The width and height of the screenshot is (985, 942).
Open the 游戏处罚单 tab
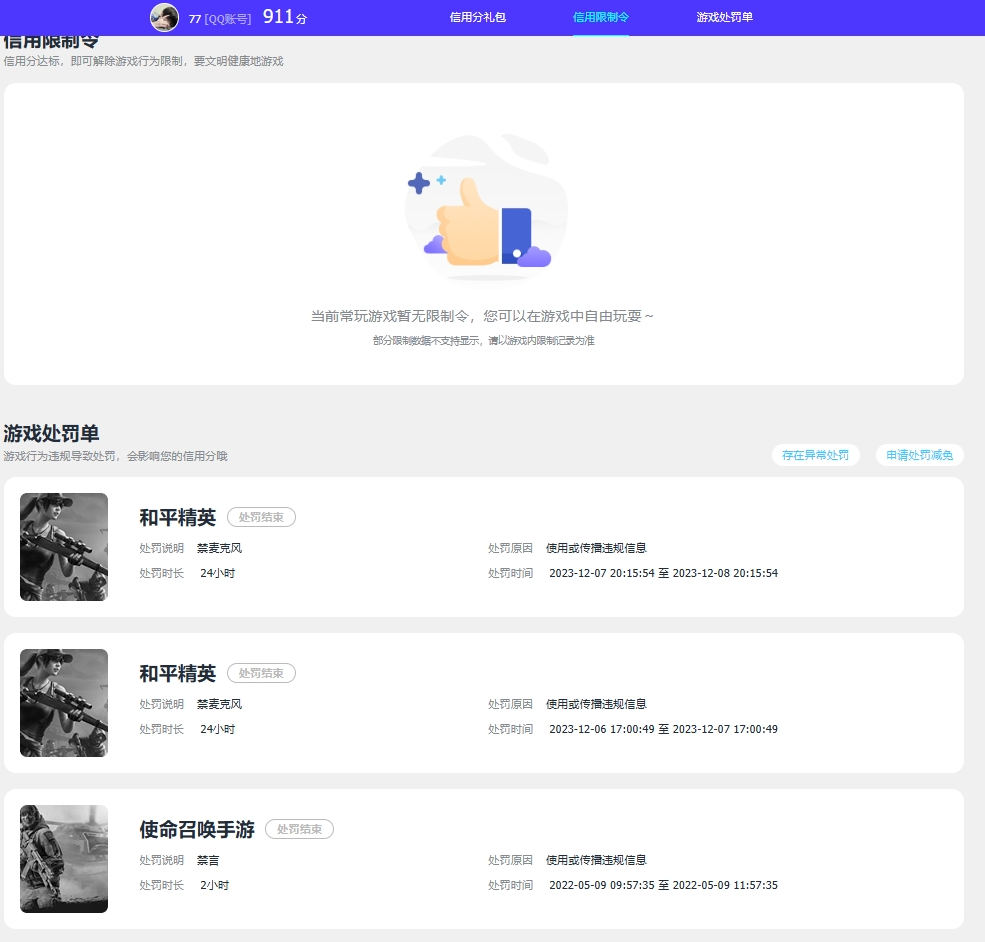(x=724, y=18)
